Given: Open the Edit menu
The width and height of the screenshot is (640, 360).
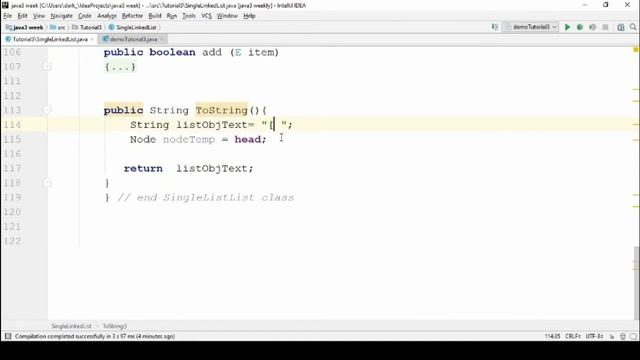Looking at the screenshot, I should pyautogui.click(x=22, y=16).
